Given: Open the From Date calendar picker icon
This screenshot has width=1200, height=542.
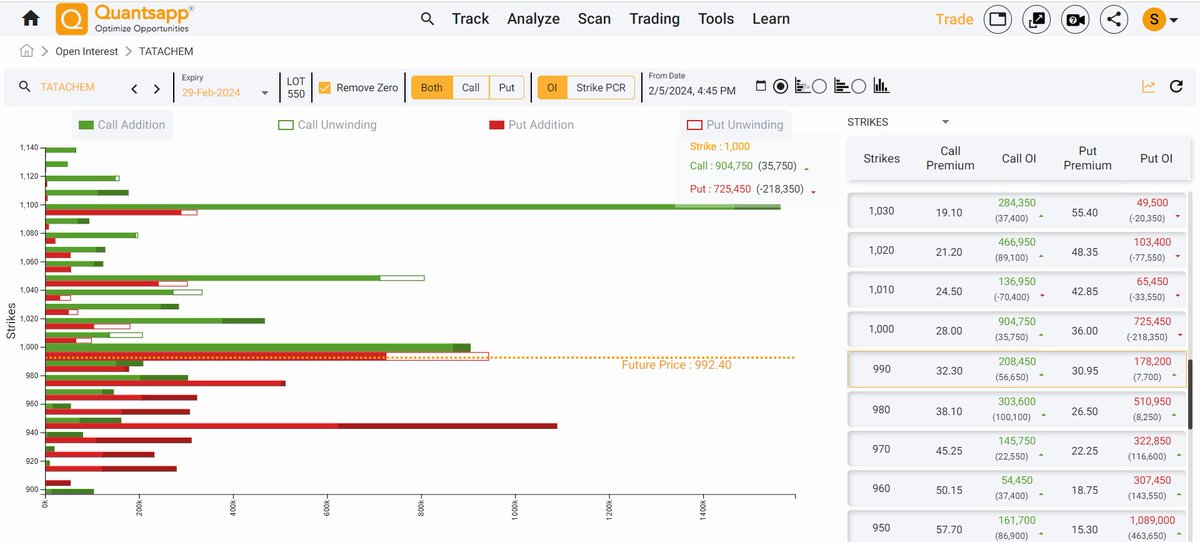Looking at the screenshot, I should point(761,87).
